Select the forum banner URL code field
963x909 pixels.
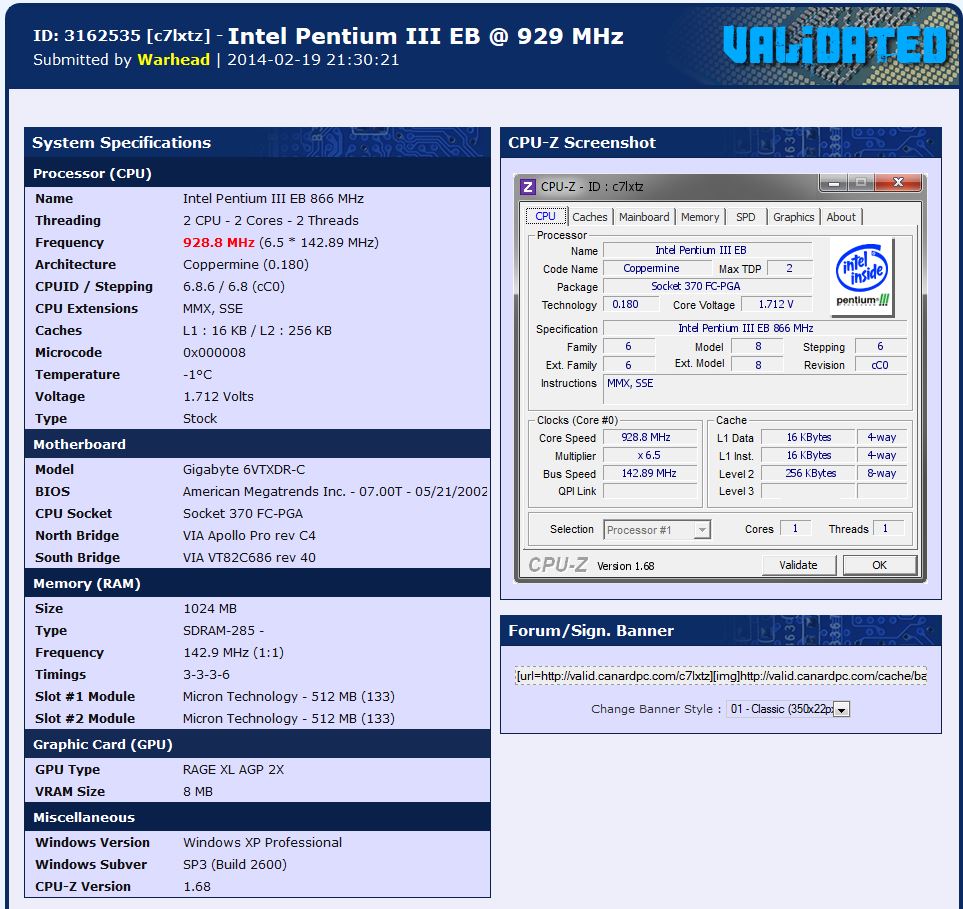(x=720, y=676)
